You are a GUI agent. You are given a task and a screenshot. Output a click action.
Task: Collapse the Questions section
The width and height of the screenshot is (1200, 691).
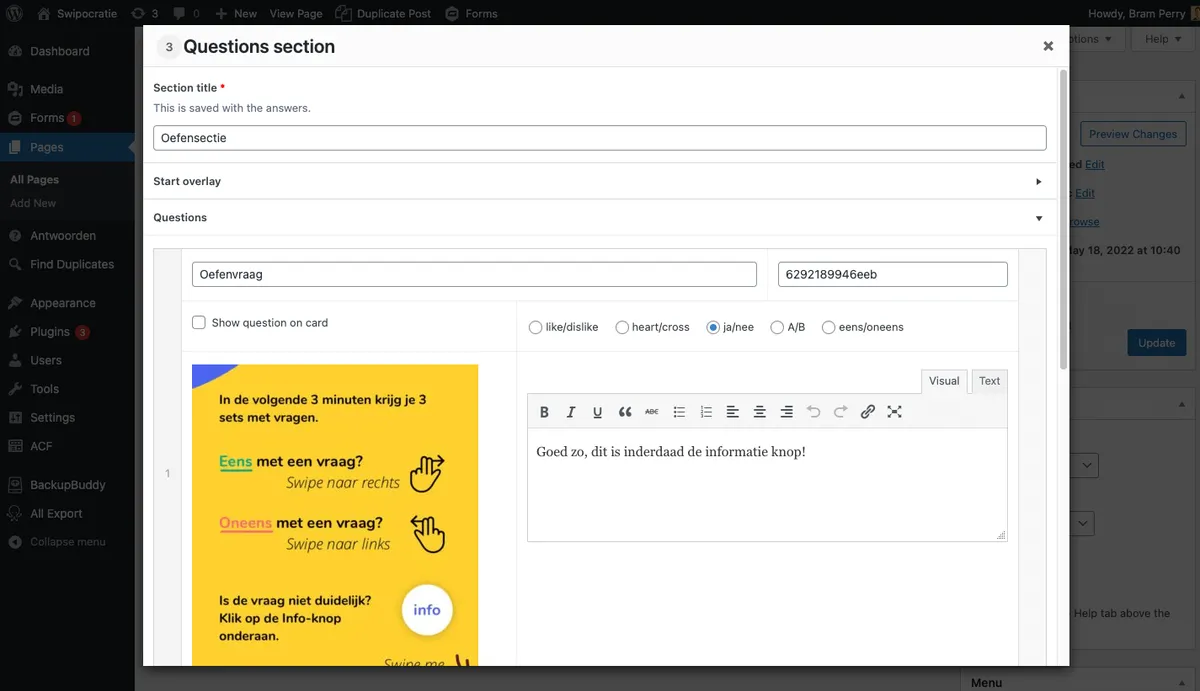click(x=1038, y=218)
